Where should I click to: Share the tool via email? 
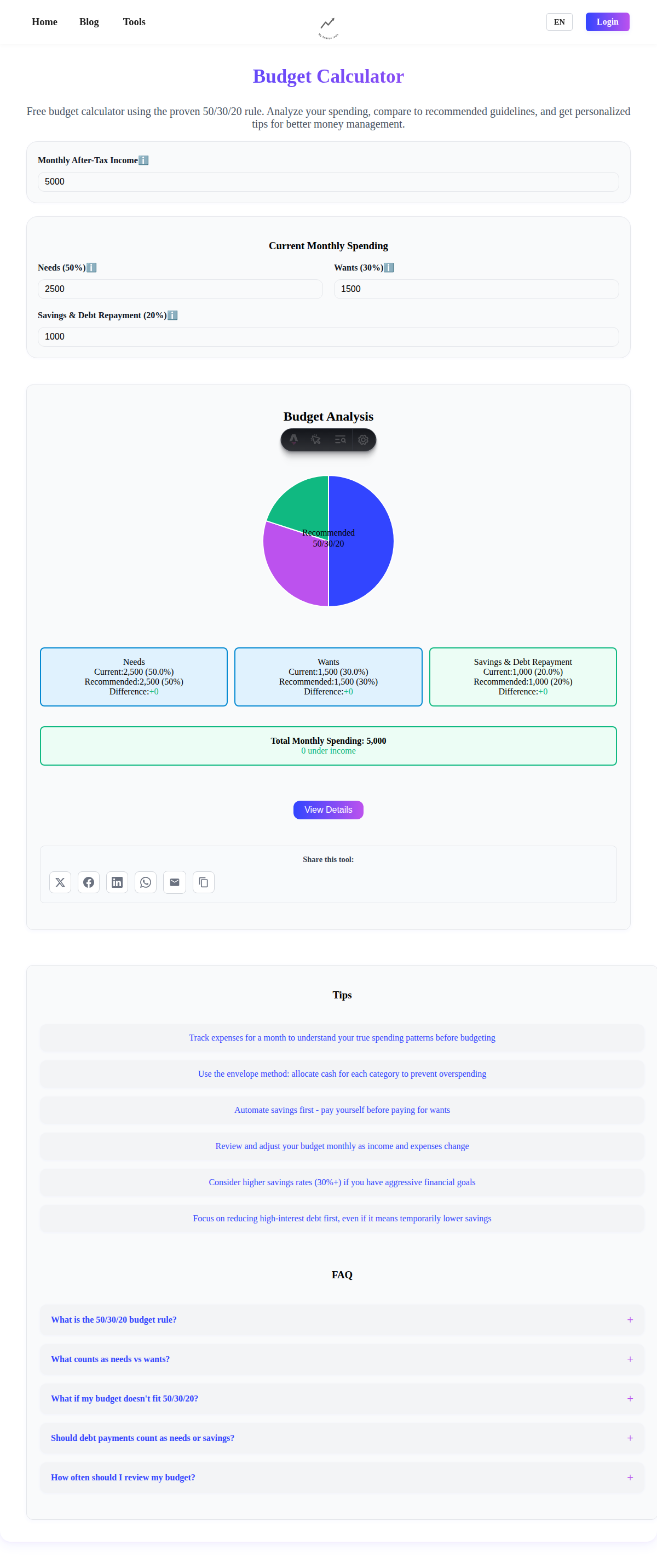point(175,882)
